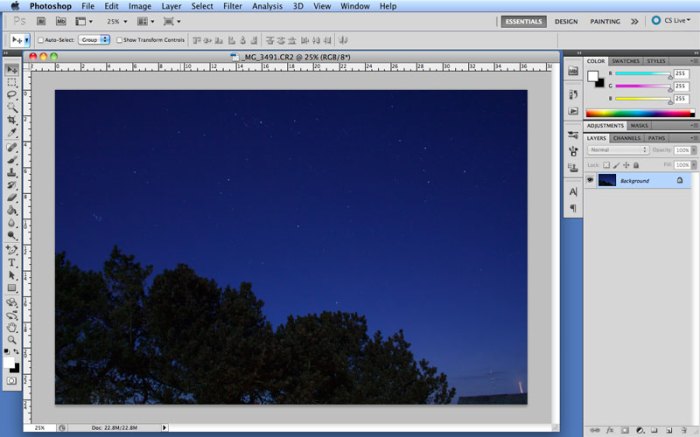The image size is (700, 437).
Task: Select the Type tool
Action: pos(12,263)
